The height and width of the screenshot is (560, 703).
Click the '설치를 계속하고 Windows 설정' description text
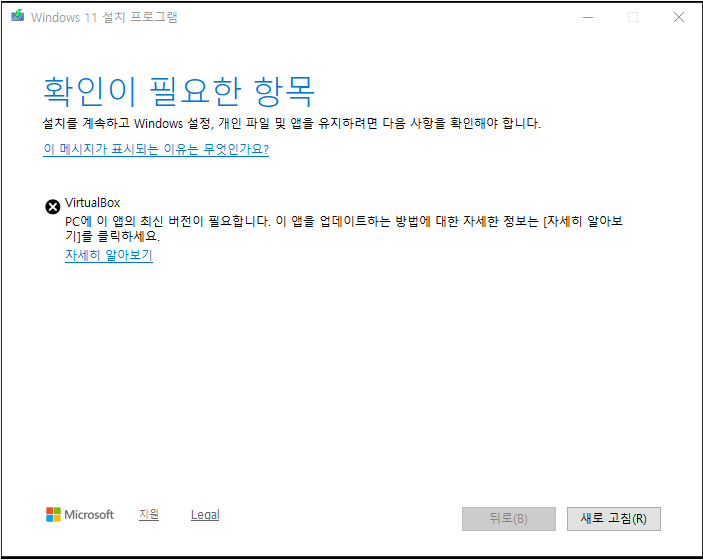(291, 123)
